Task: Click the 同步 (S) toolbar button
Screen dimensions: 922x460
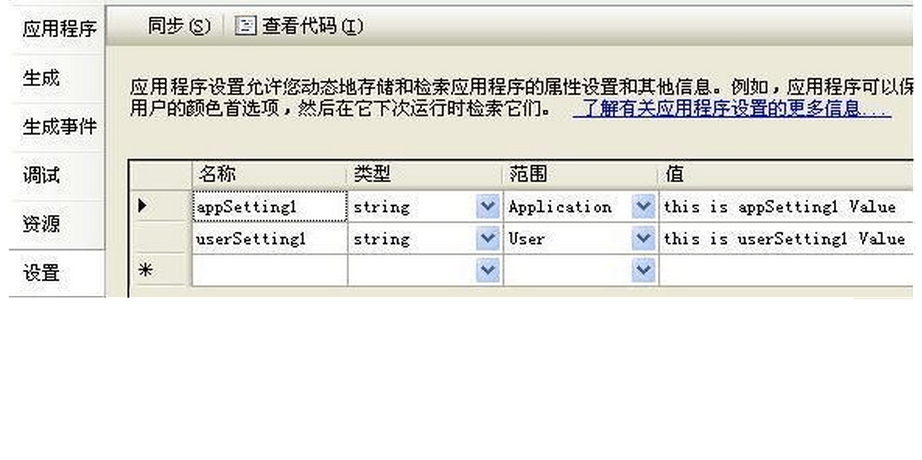Action: tap(179, 26)
